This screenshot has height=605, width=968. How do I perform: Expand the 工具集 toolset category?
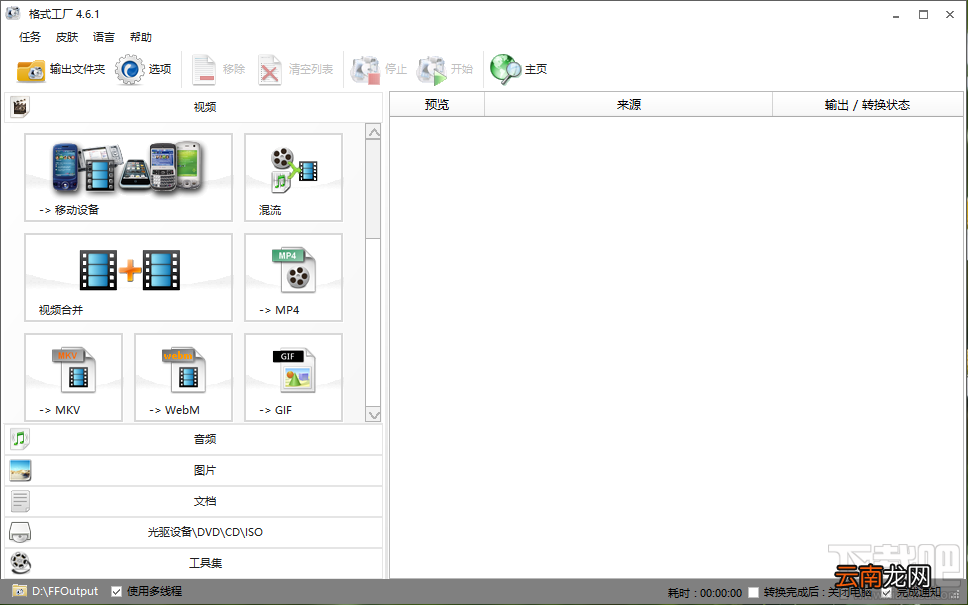(x=193, y=562)
